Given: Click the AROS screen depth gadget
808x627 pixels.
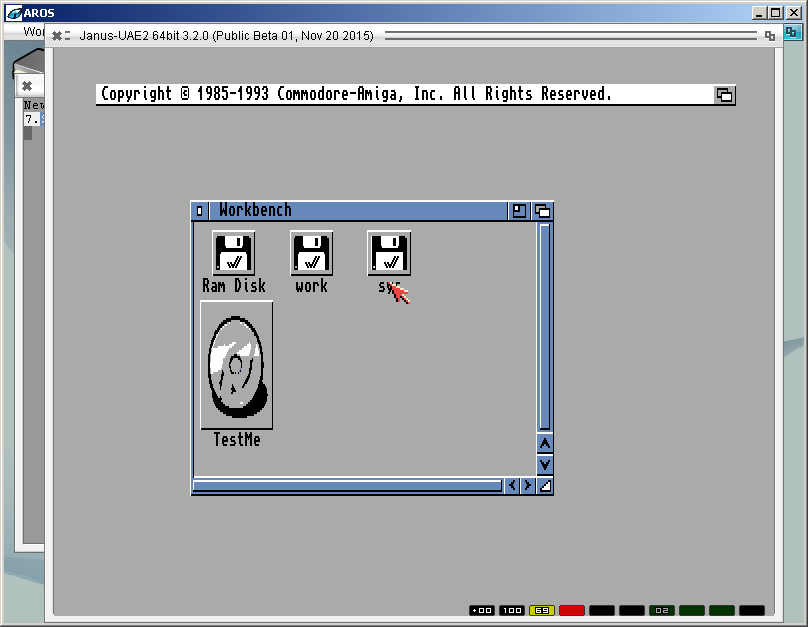Looking at the screenshot, I should point(791,33).
